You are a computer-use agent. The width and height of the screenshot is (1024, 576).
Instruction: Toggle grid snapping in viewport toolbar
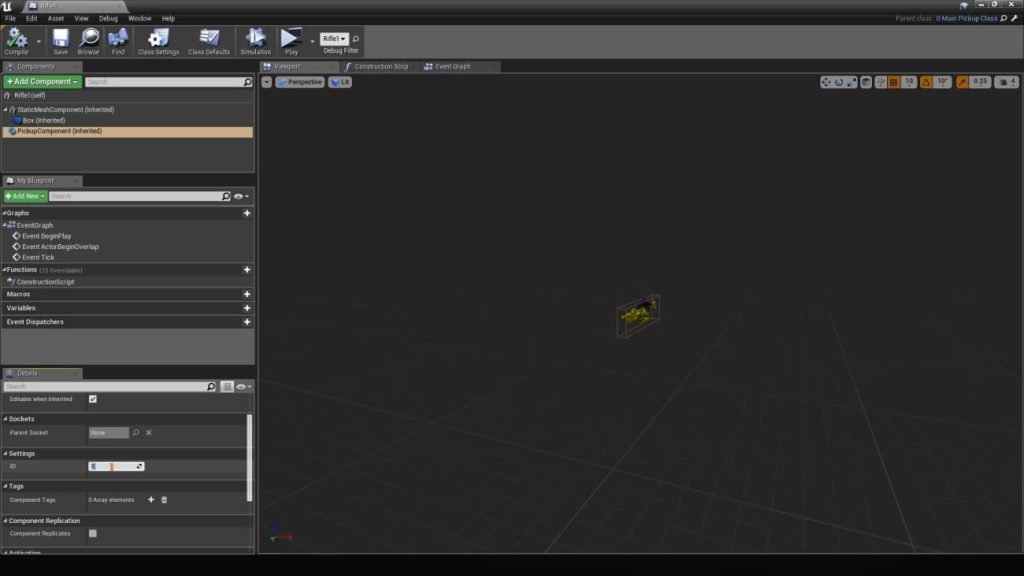[x=894, y=82]
